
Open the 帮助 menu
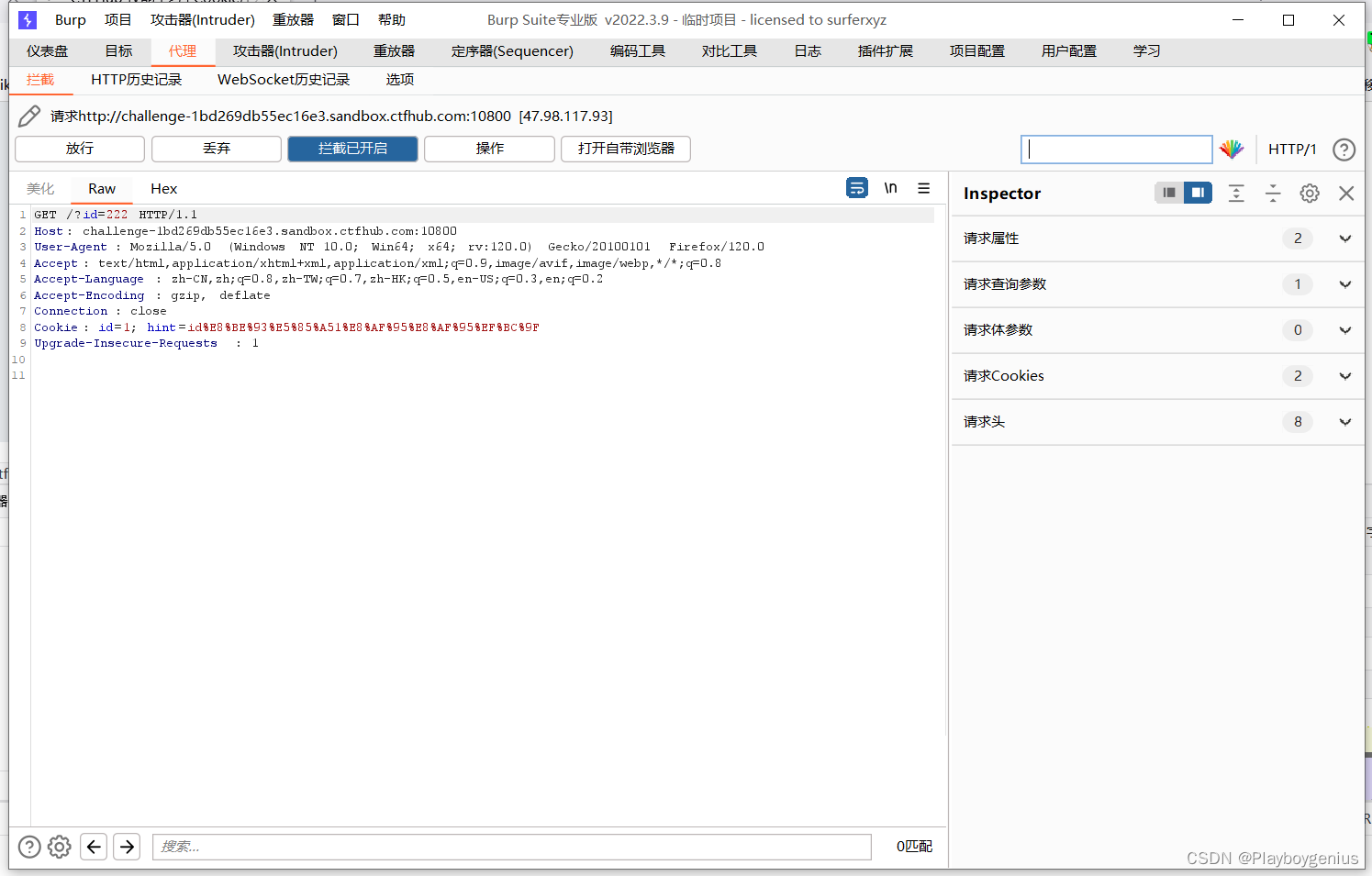click(392, 19)
